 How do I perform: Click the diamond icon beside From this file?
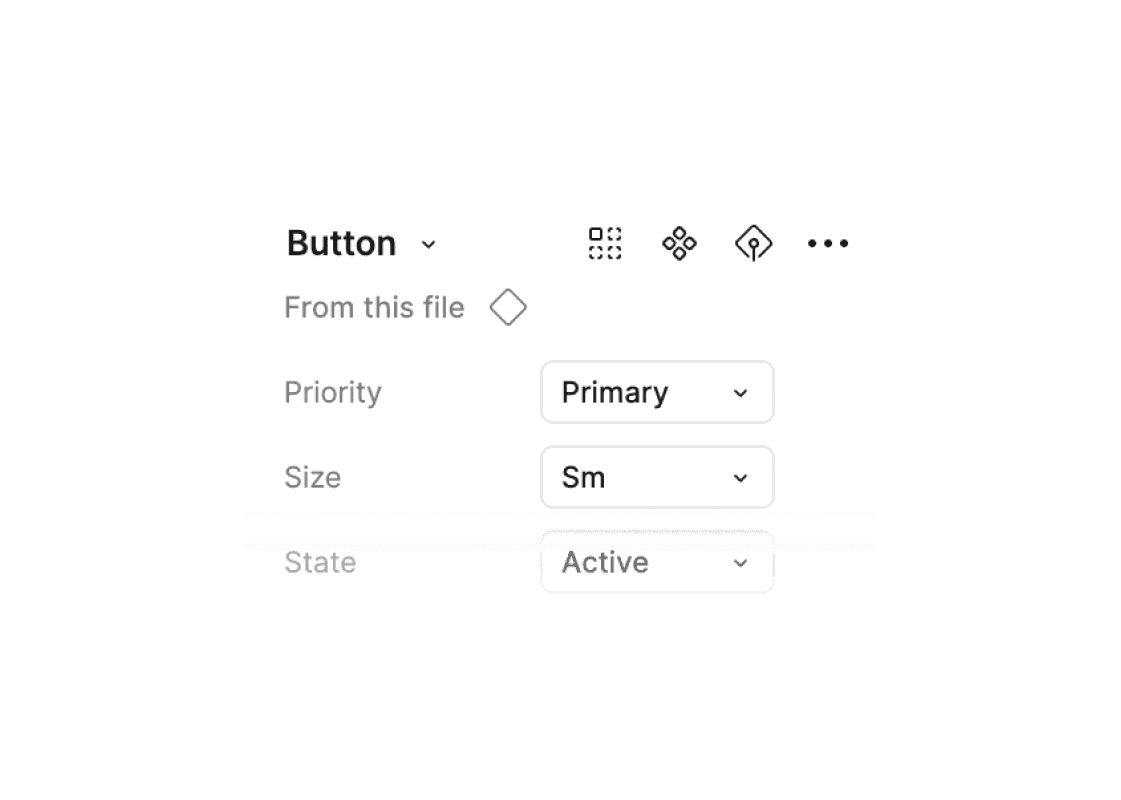tap(508, 307)
